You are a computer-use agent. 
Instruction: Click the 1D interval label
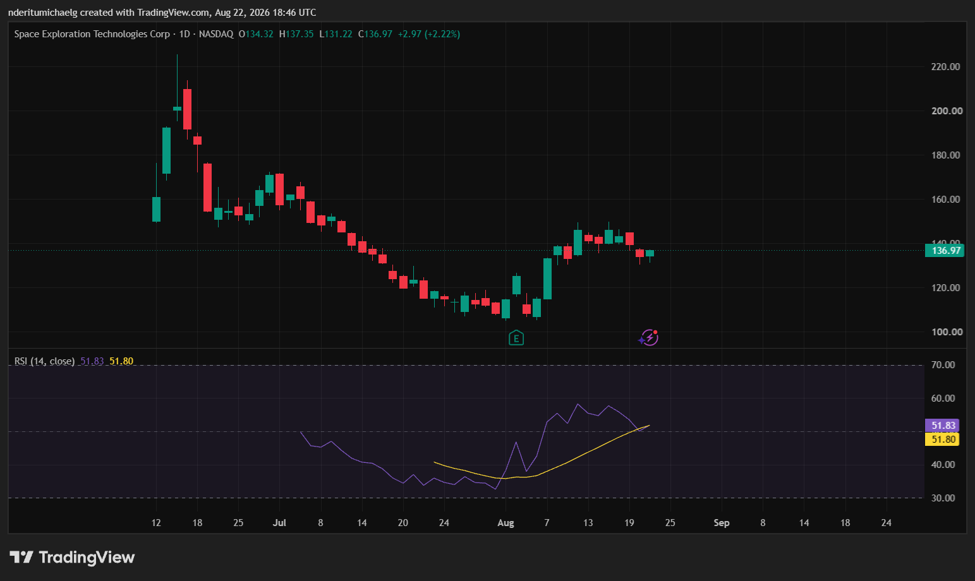184,34
